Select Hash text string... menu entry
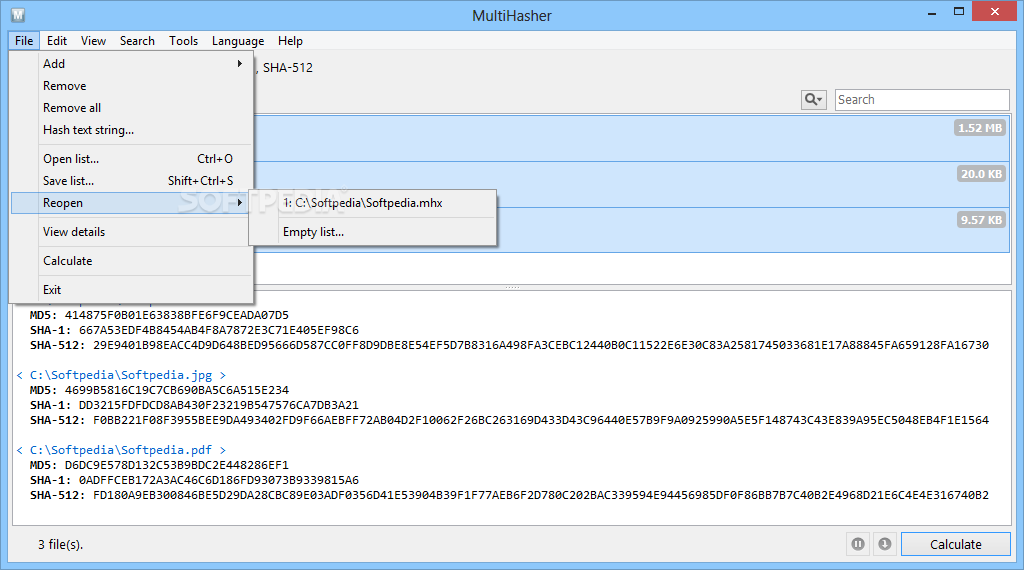Viewport: 1024px width, 570px height. click(x=131, y=130)
